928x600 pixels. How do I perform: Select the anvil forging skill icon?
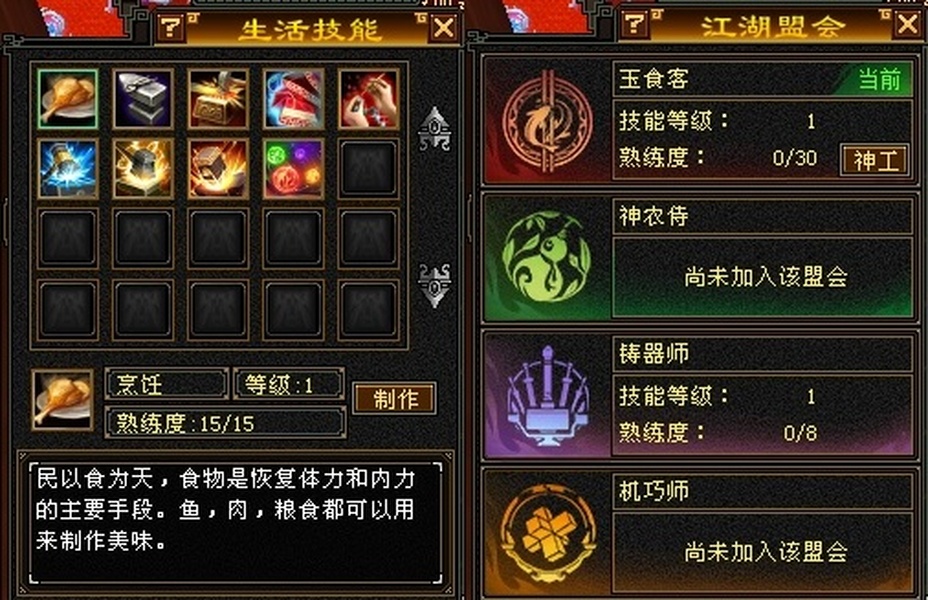143,99
